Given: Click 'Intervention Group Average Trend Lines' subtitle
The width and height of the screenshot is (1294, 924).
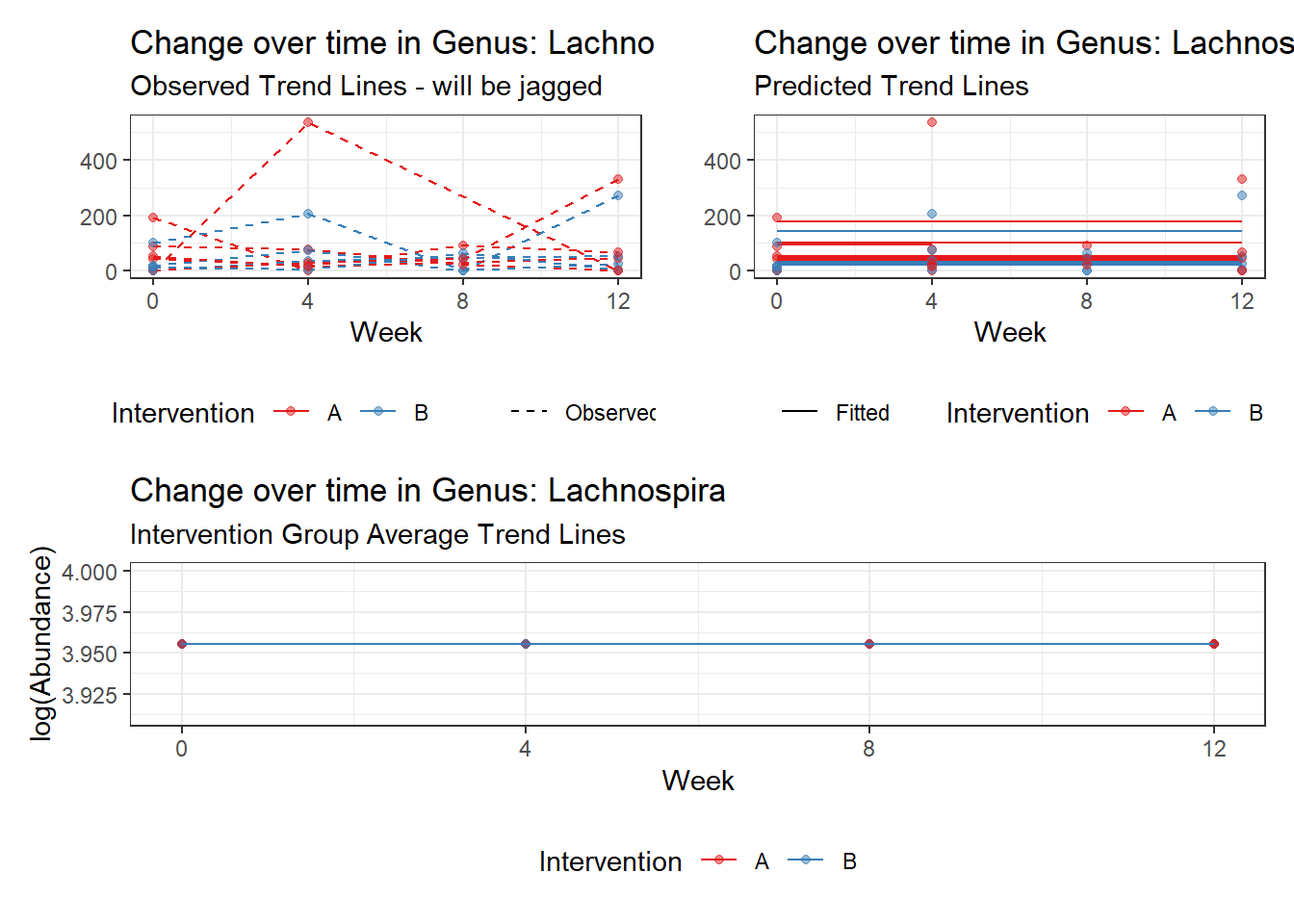Looking at the screenshot, I should [377, 534].
